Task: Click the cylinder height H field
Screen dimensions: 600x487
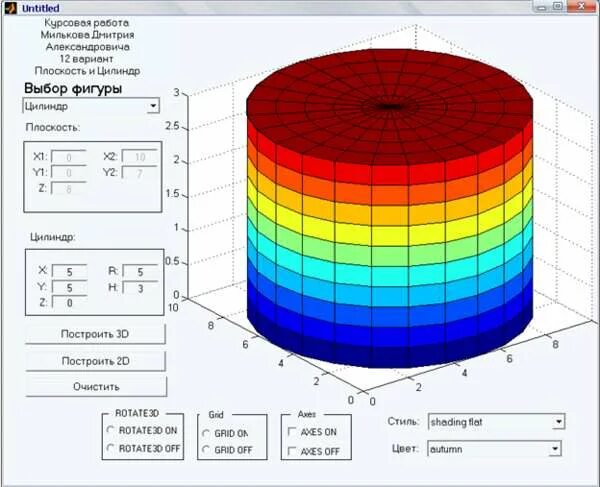Action: click(140, 287)
